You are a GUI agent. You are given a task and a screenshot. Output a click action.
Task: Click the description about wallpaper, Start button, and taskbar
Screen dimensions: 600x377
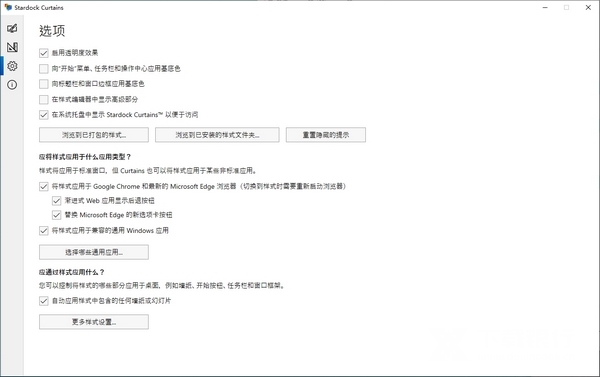click(x=162, y=286)
